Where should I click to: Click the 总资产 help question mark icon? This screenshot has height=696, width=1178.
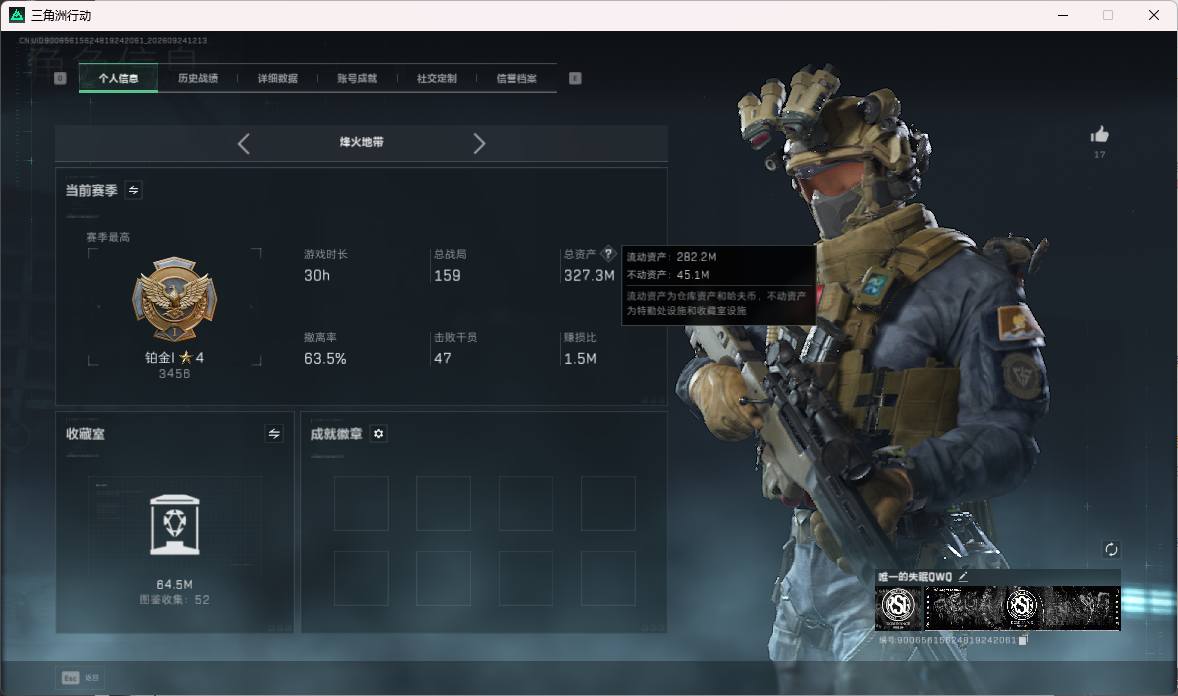tap(609, 253)
